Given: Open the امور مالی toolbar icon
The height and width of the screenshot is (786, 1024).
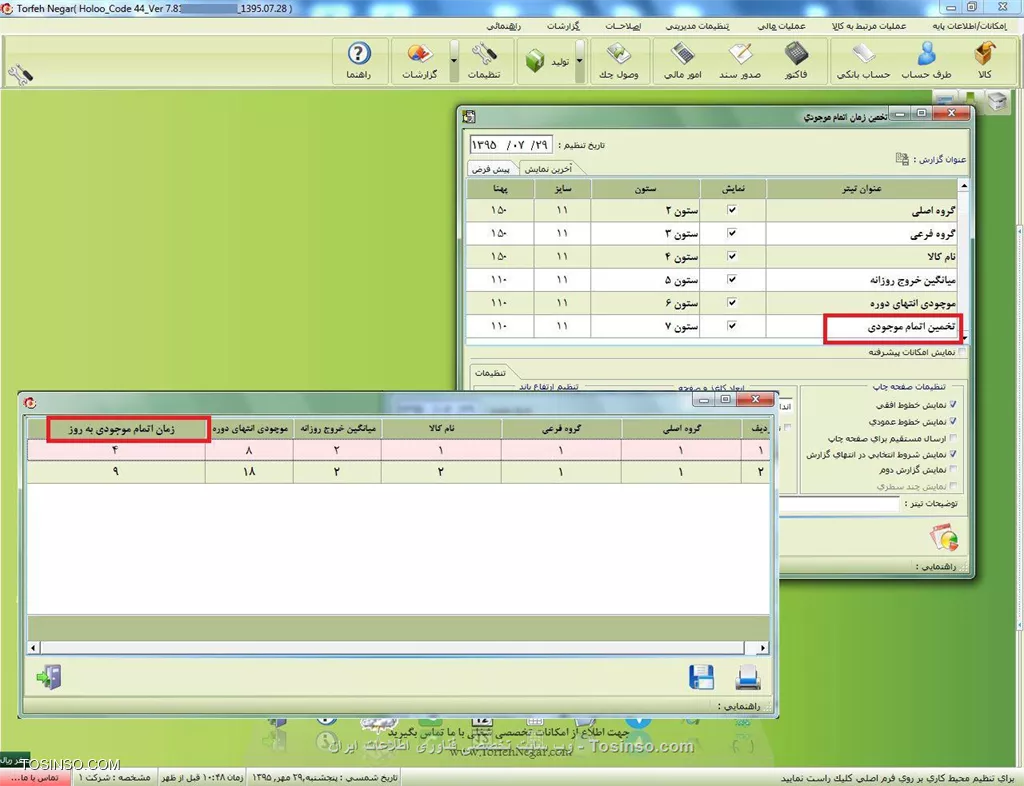Looking at the screenshot, I should pos(682,60).
